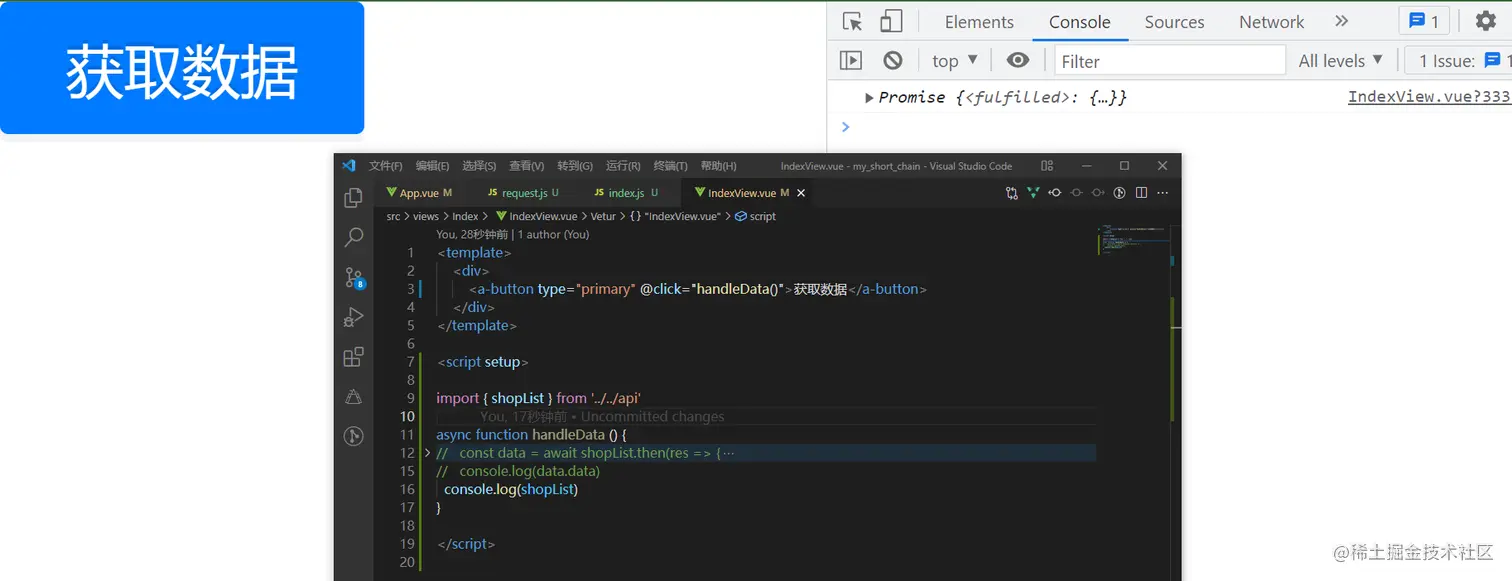Close the IndexView.vue tab with its X
This screenshot has height=581, width=1512.
pos(801,193)
